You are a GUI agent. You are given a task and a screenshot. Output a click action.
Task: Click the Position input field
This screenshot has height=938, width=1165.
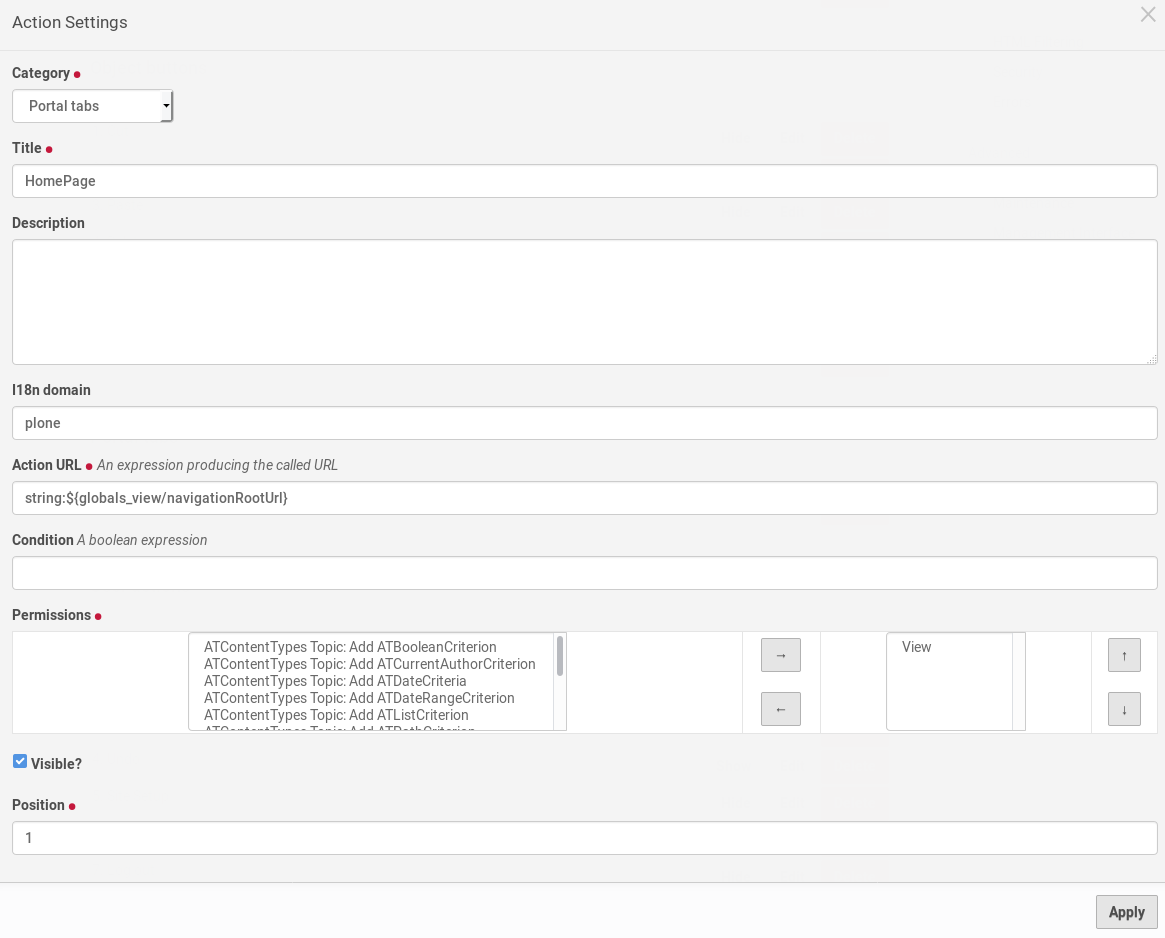coord(584,838)
